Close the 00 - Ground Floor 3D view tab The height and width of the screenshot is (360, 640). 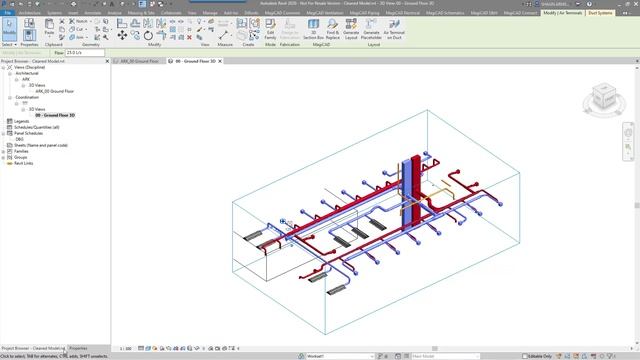point(220,61)
